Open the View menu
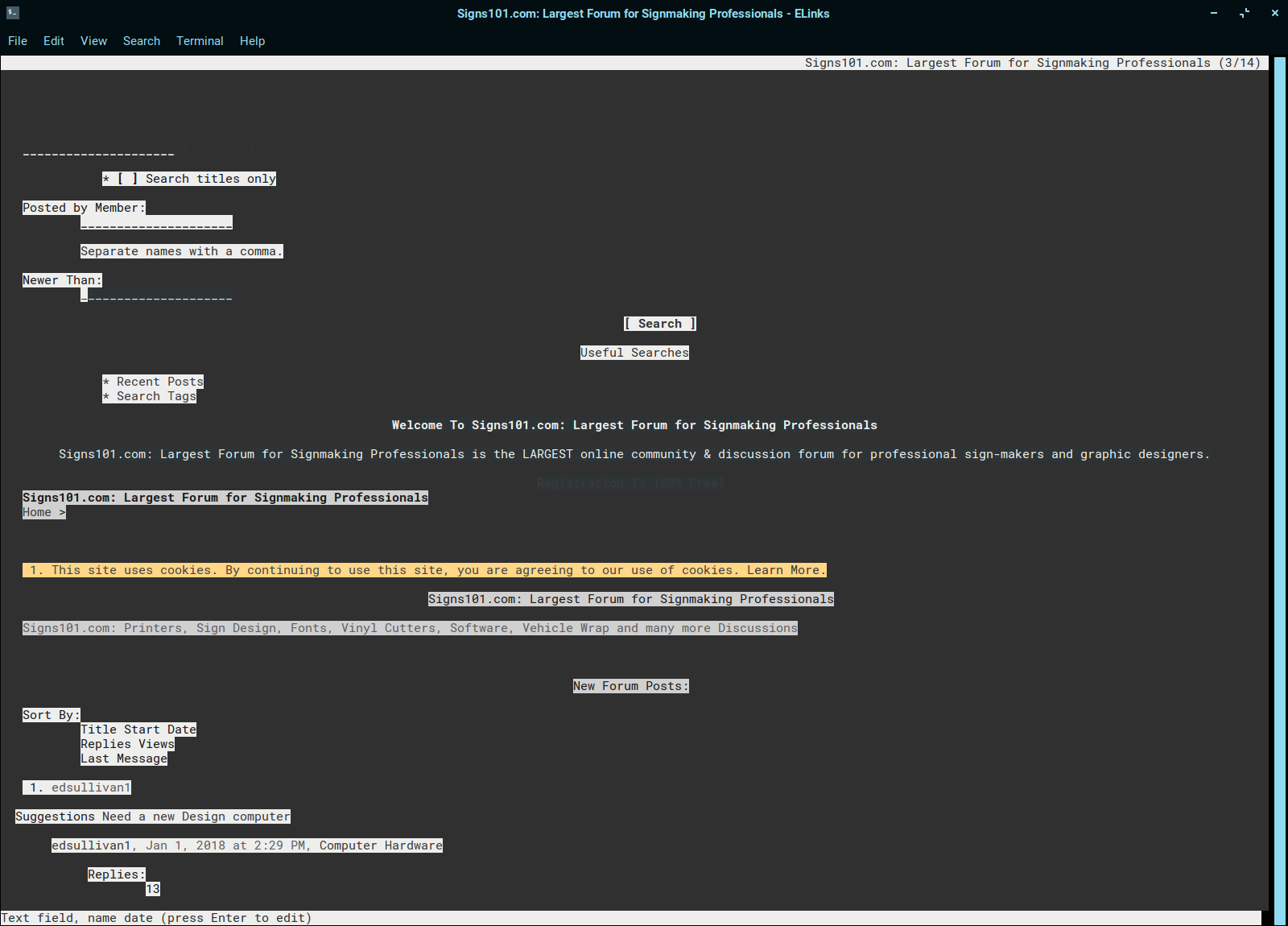Viewport: 1288px width, 926px height. coord(93,41)
